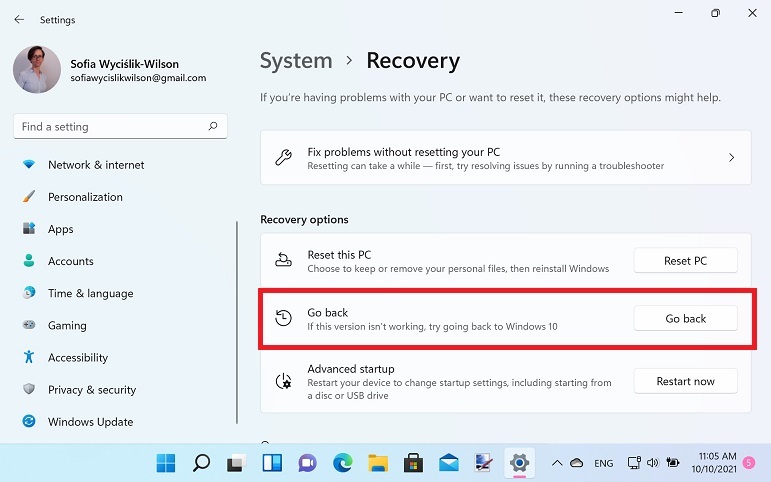The width and height of the screenshot is (771, 482).
Task: Open the clock showing 11:05 AM
Action: pyautogui.click(x=714, y=462)
